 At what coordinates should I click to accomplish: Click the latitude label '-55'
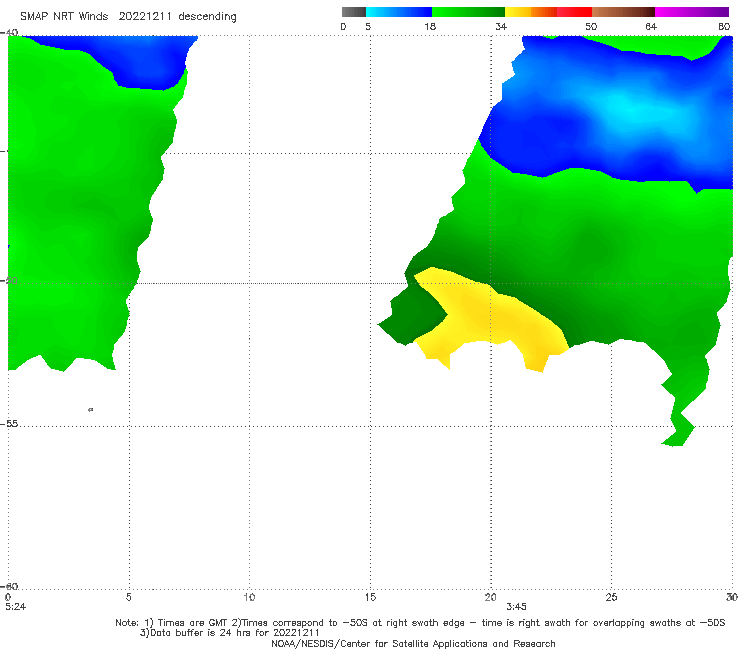coord(9,423)
